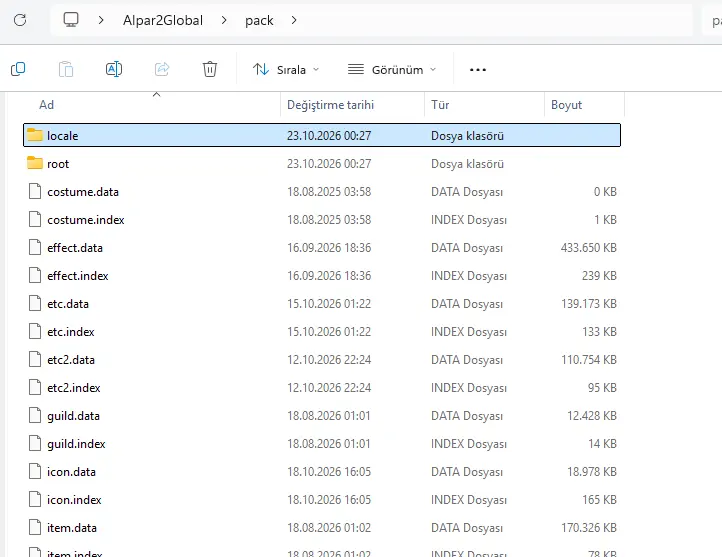The image size is (722, 557).
Task: Click the root folder icon
Action: click(x=35, y=163)
